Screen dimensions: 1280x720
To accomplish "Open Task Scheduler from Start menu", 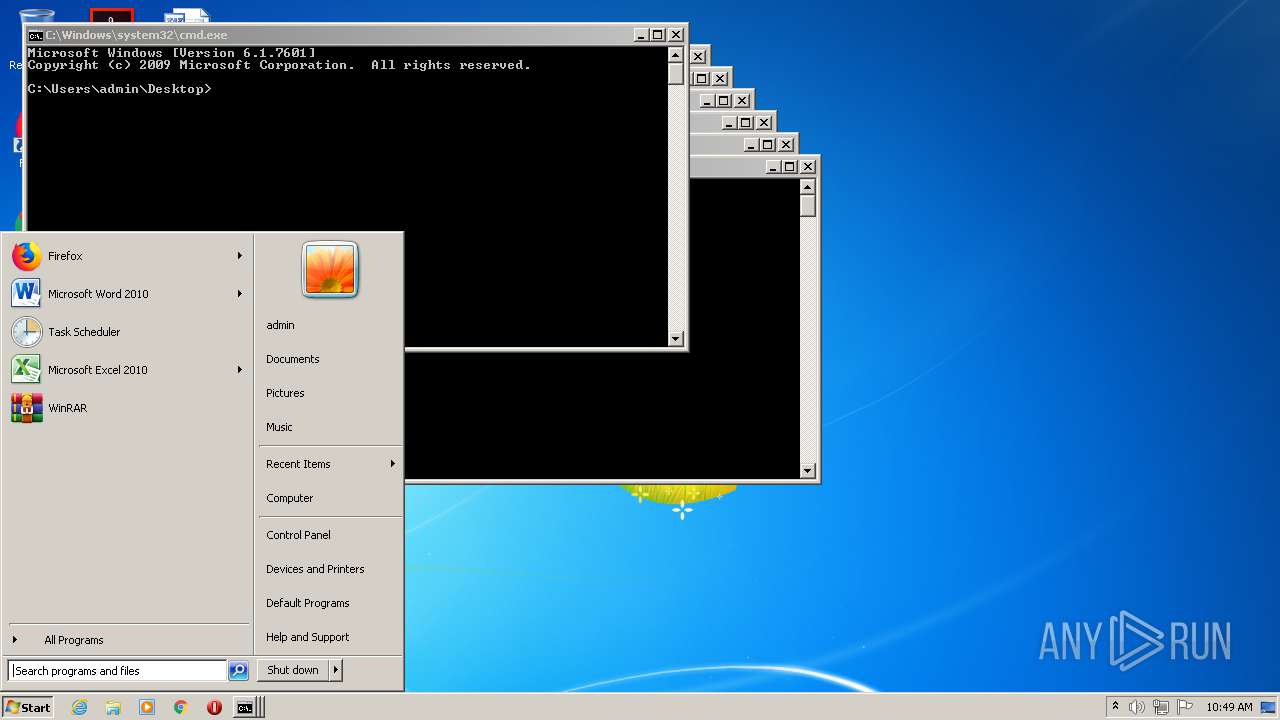I will [128, 332].
